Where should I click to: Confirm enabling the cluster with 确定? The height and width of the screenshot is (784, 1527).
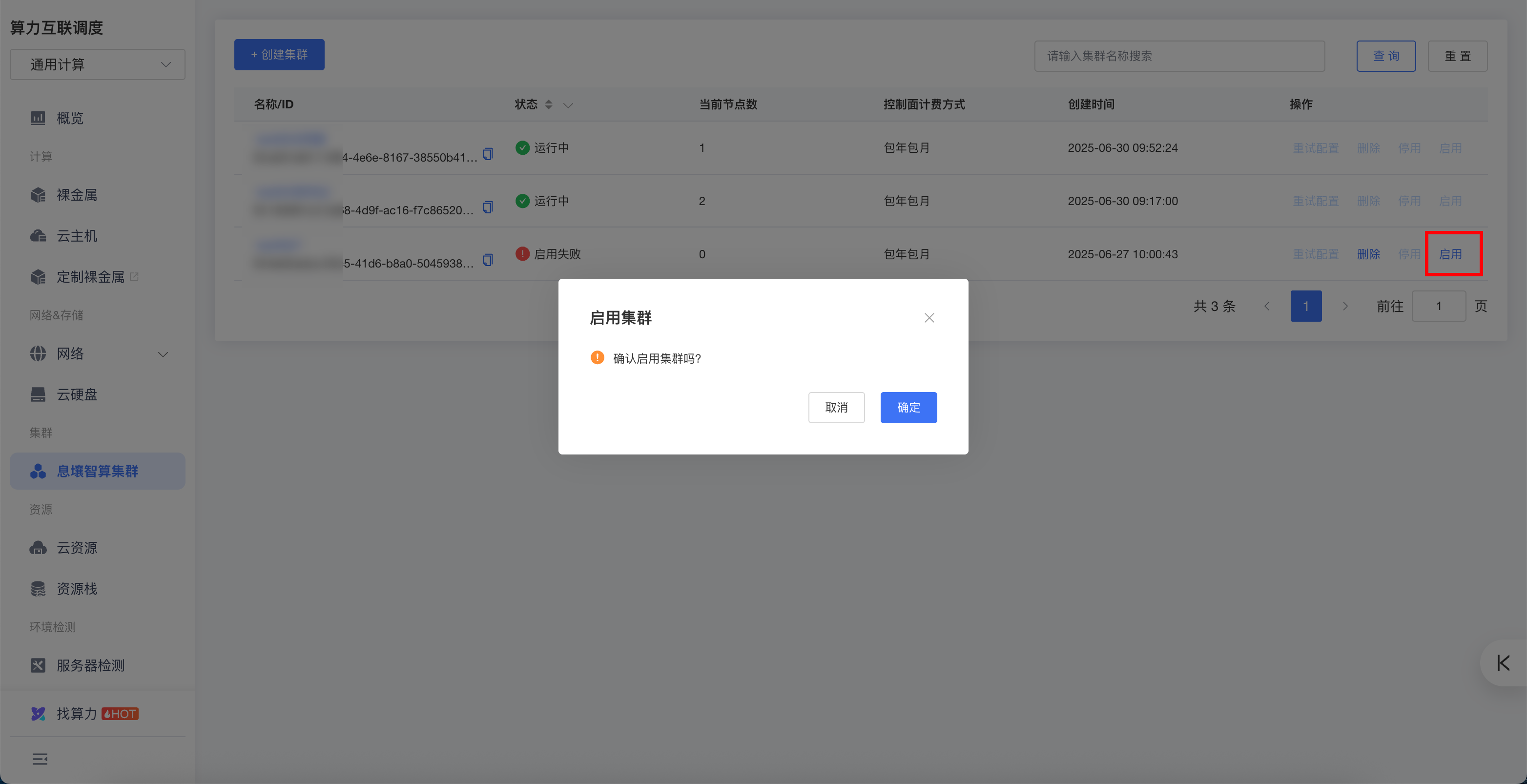[x=908, y=407]
